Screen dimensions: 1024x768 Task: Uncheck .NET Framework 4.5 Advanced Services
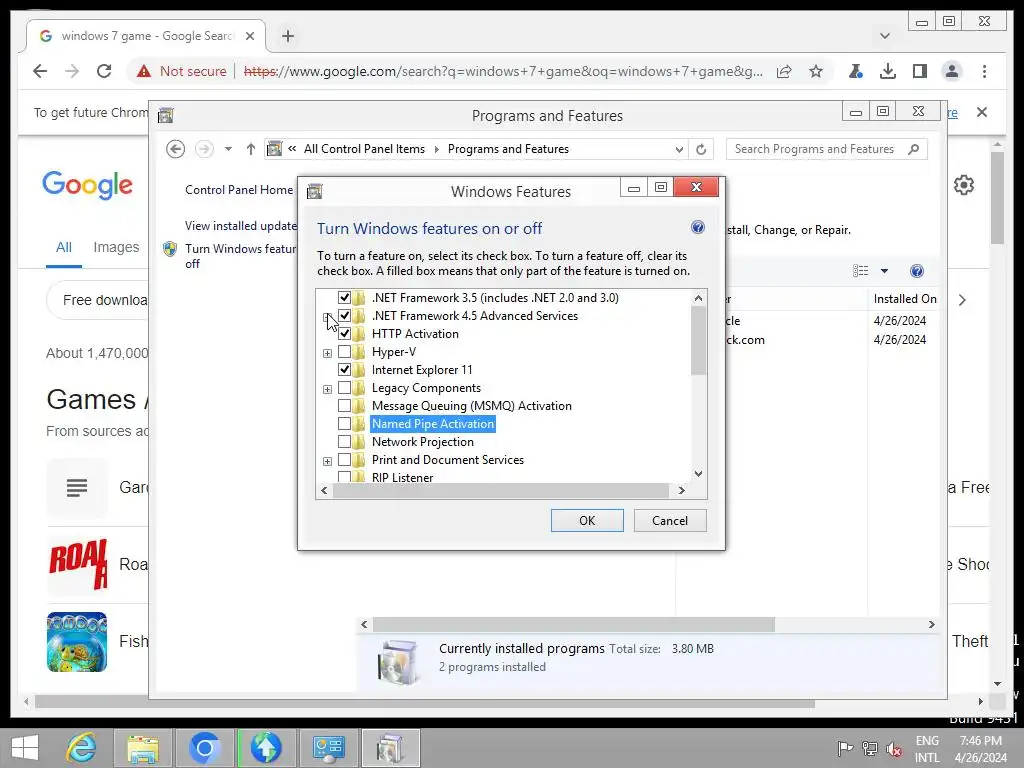[x=344, y=315]
